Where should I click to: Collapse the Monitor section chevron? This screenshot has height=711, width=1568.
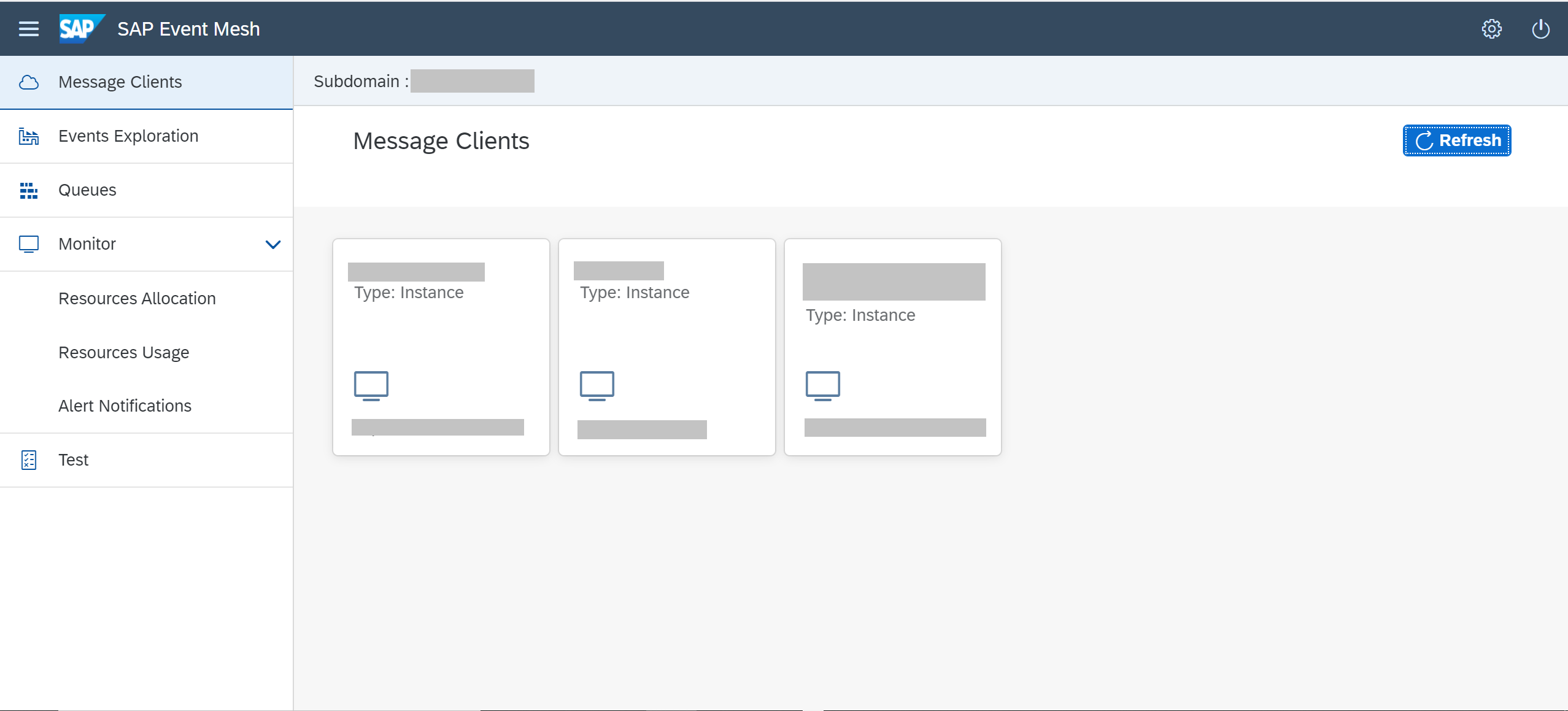pos(273,244)
